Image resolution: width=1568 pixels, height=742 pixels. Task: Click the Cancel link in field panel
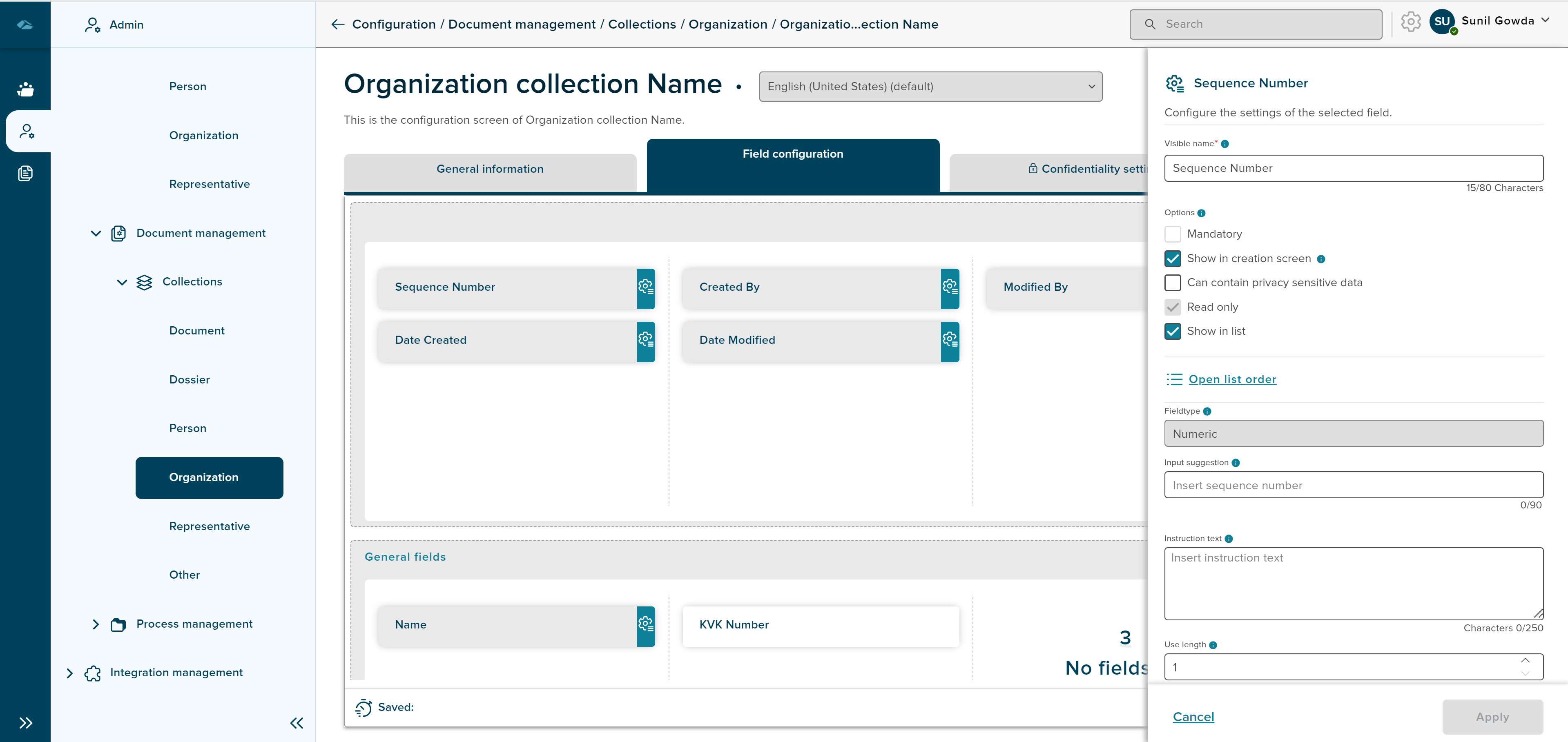coord(1193,717)
